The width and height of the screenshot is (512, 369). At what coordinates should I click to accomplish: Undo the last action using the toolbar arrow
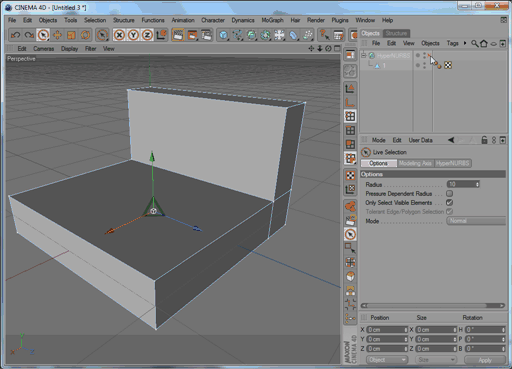pos(16,35)
